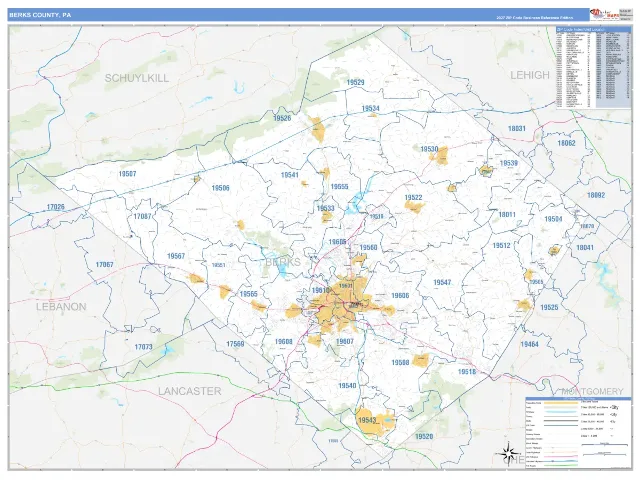Click ZIP code 17026
This screenshot has height=480, width=640.
coord(56,207)
